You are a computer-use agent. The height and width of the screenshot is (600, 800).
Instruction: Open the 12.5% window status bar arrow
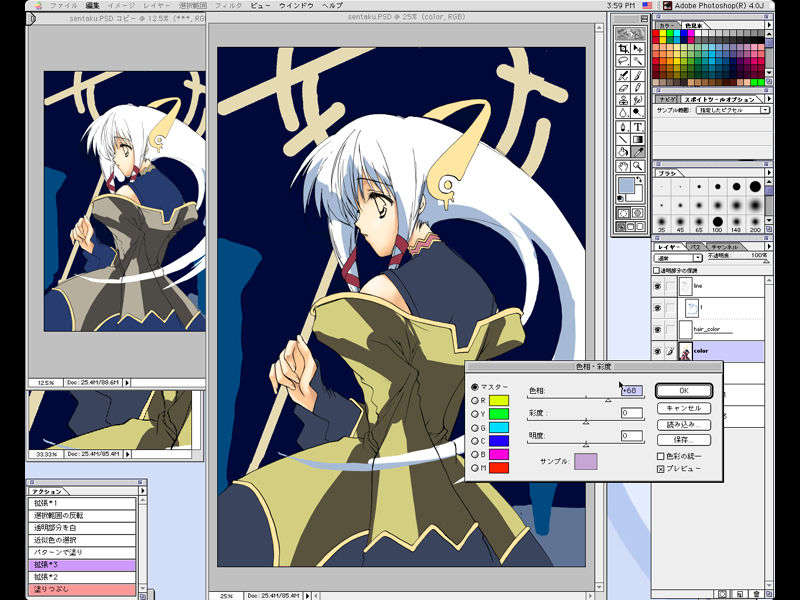[x=127, y=382]
